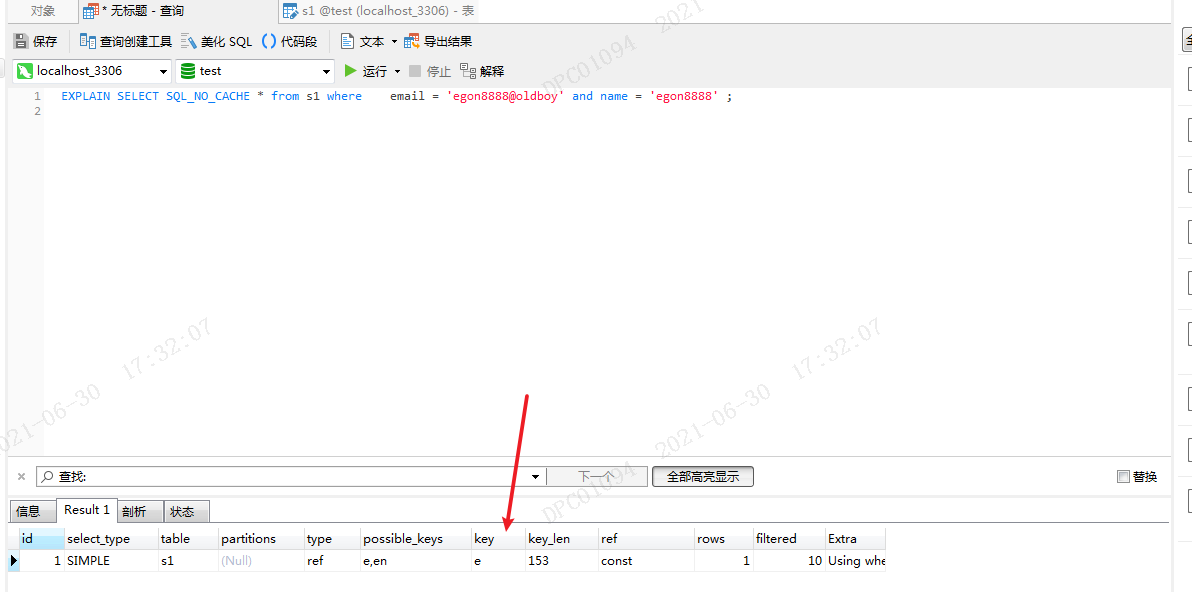Select the 'Using whe' Extra cell

click(x=855, y=561)
